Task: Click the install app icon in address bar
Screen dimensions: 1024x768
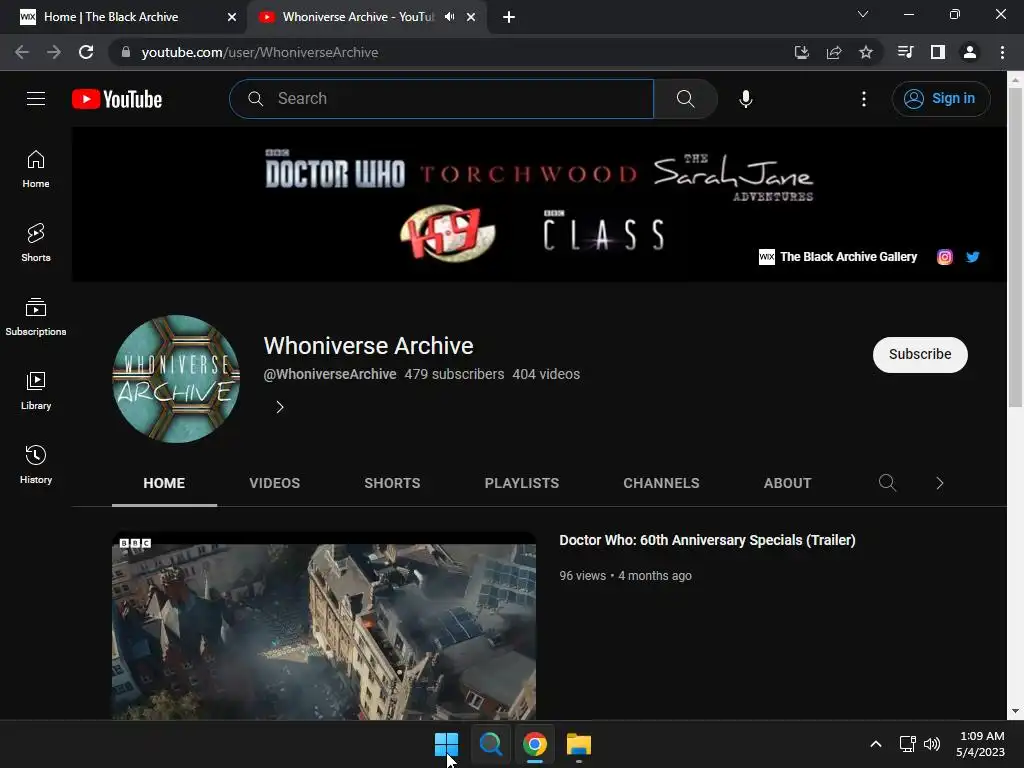Action: (x=801, y=52)
